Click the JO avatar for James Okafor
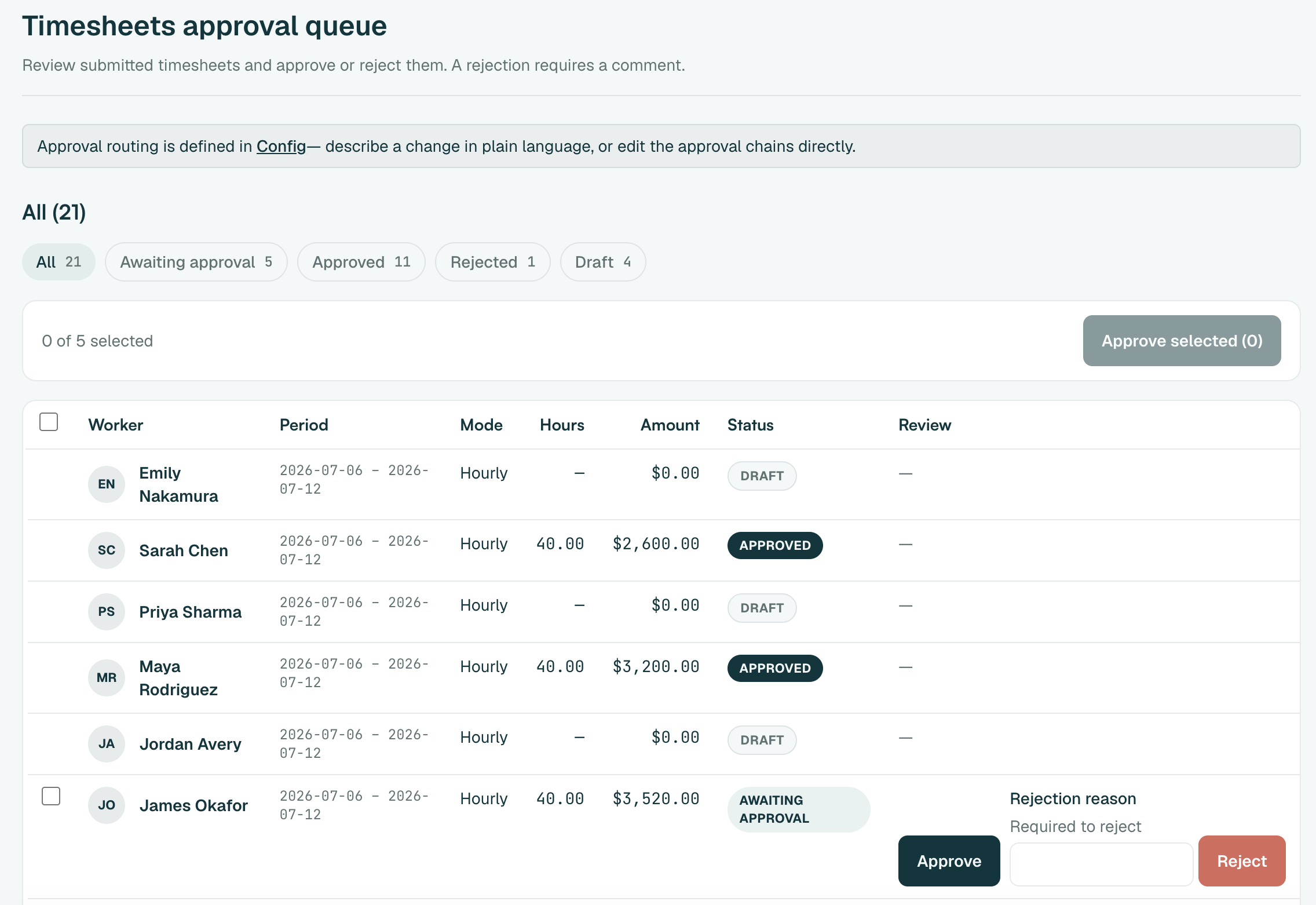 [x=107, y=805]
